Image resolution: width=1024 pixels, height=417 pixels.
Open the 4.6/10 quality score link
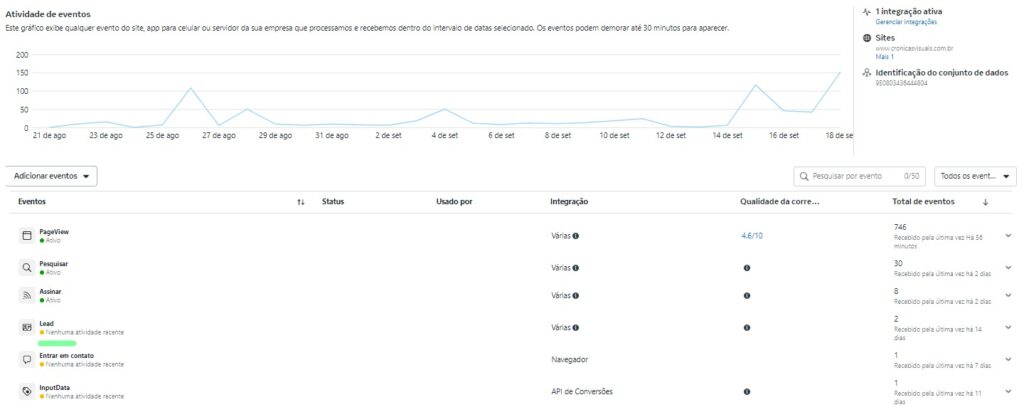pyautogui.click(x=751, y=236)
